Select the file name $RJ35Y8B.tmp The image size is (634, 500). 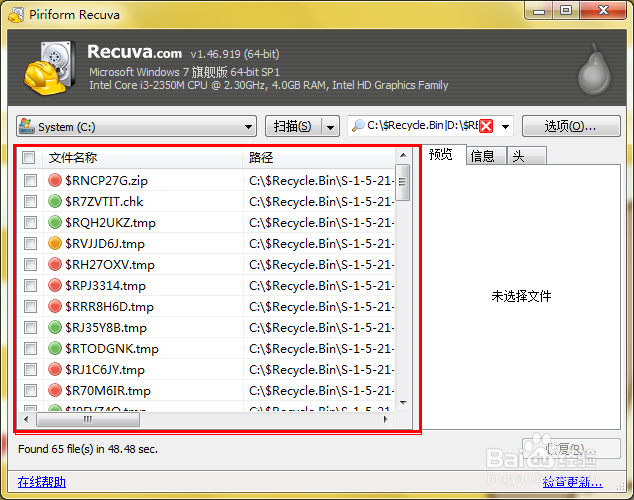tap(106, 327)
